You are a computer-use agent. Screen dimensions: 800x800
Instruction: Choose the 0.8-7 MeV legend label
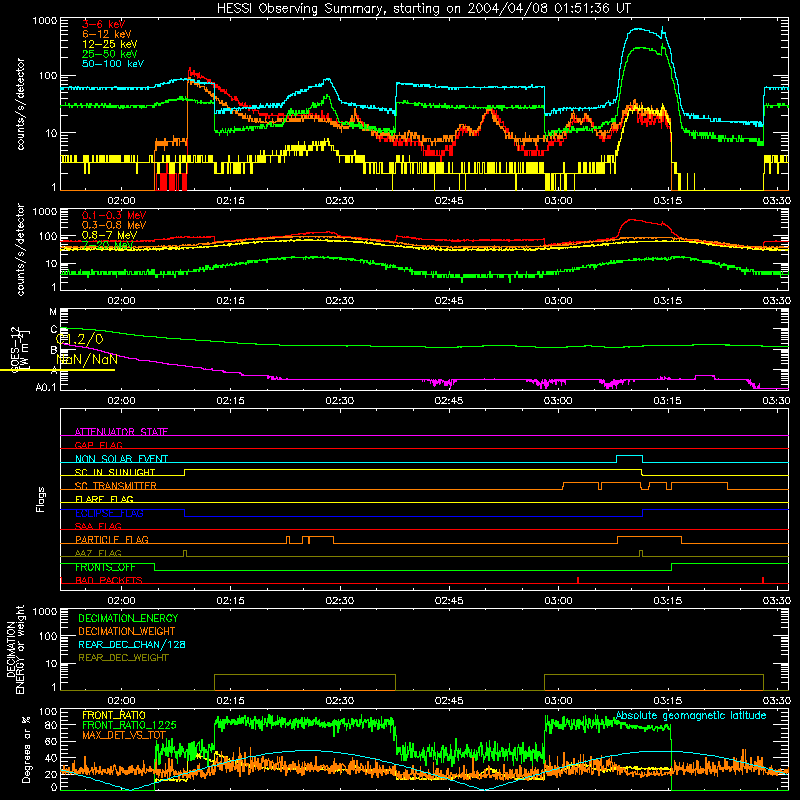[110, 235]
